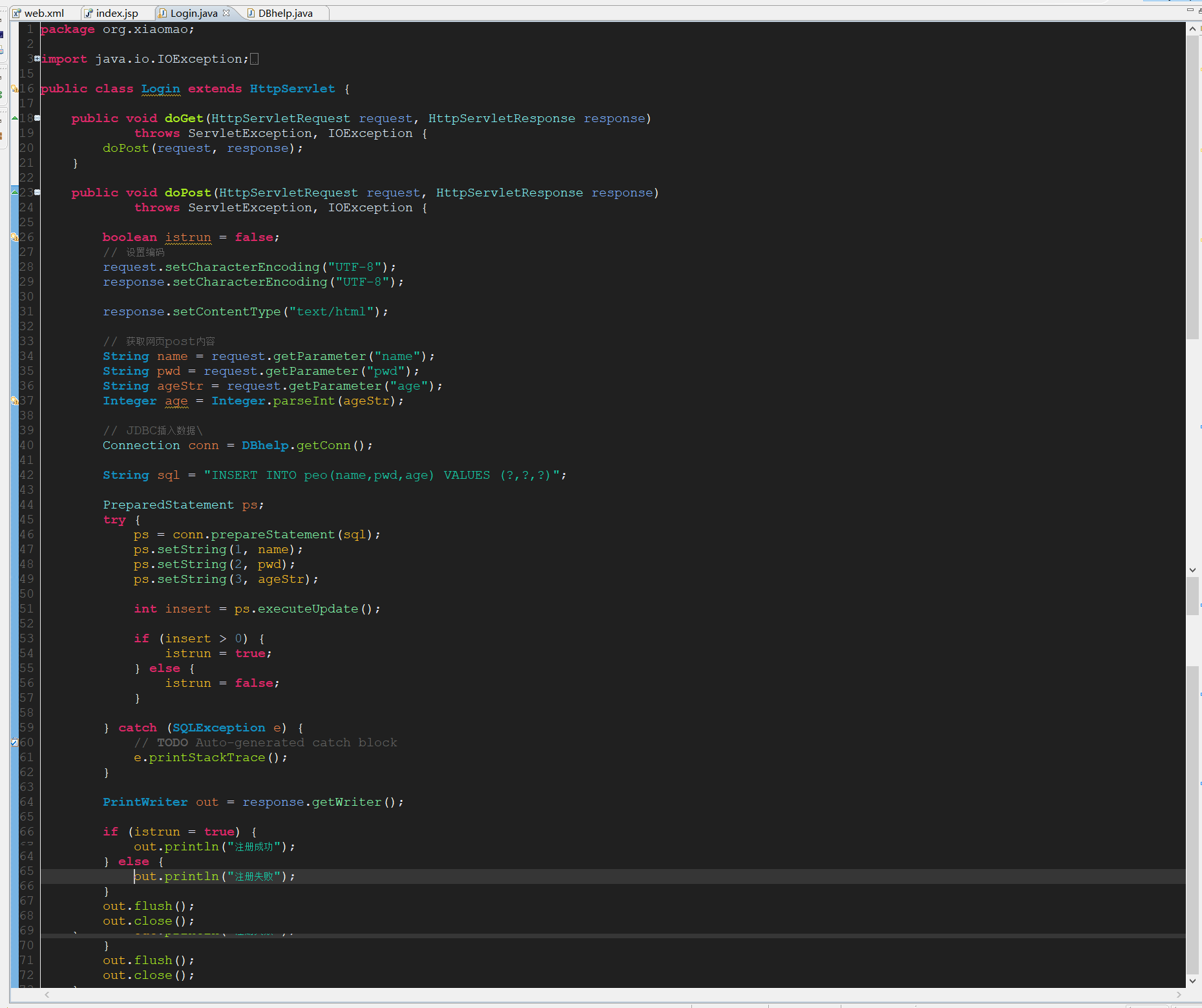Click the horizontal scrollbar right arrow
The height and width of the screenshot is (1008, 1202).
pos(1179,995)
